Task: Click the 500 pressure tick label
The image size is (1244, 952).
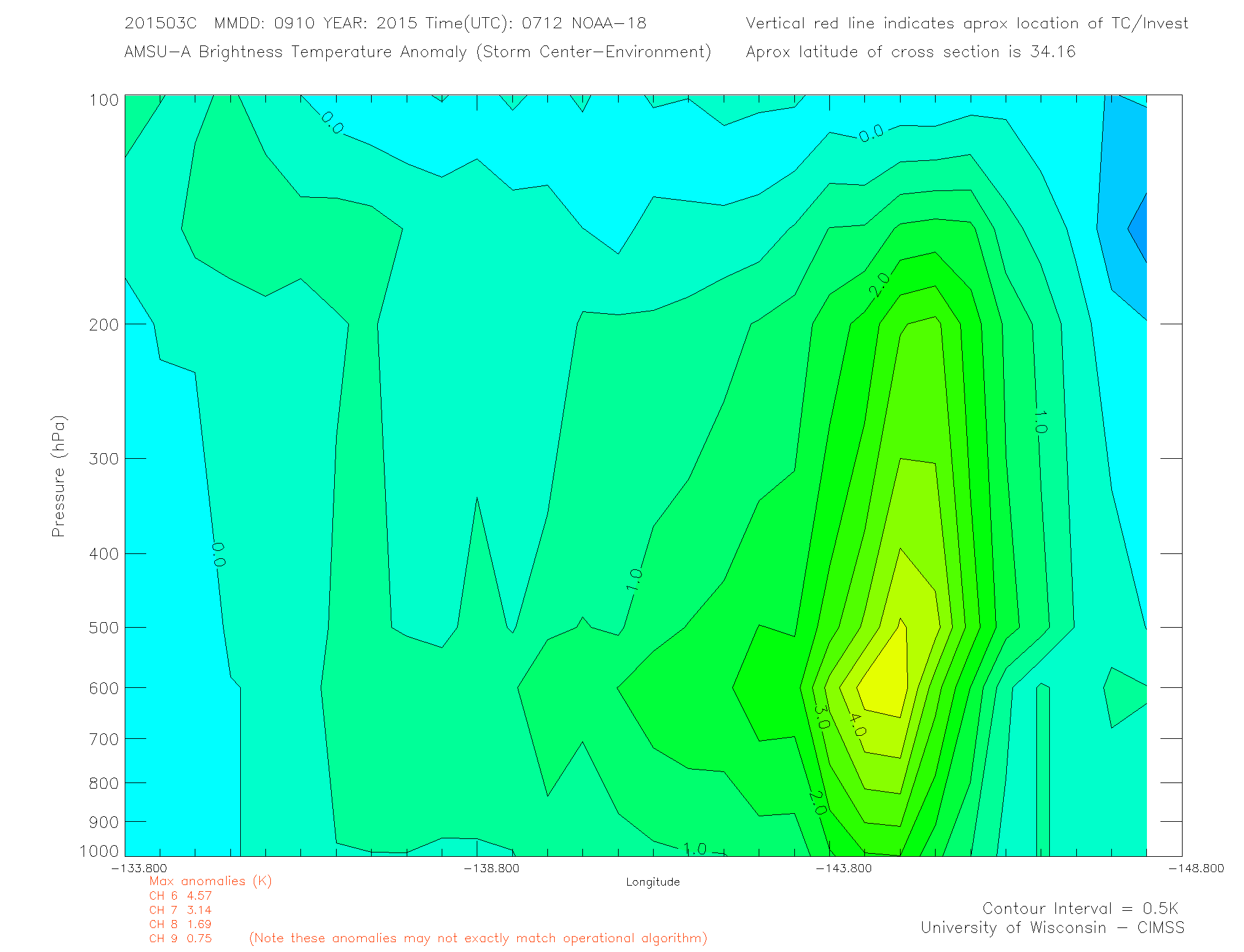Action: (104, 628)
